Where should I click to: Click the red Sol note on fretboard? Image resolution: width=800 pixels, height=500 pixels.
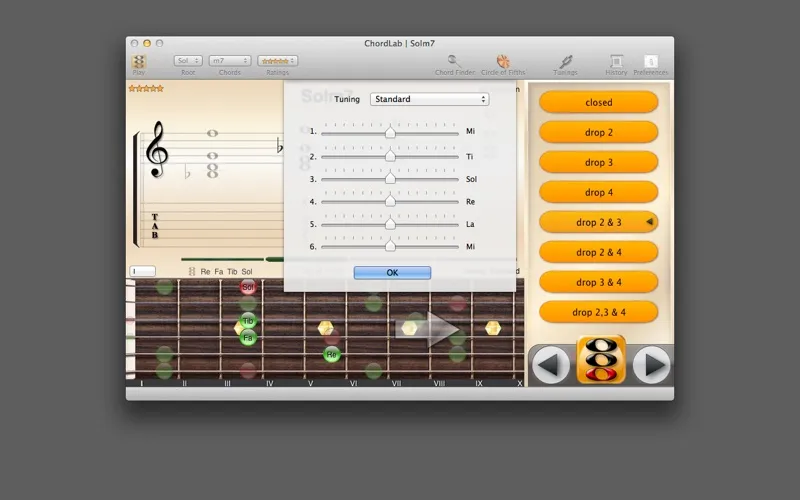click(248, 287)
